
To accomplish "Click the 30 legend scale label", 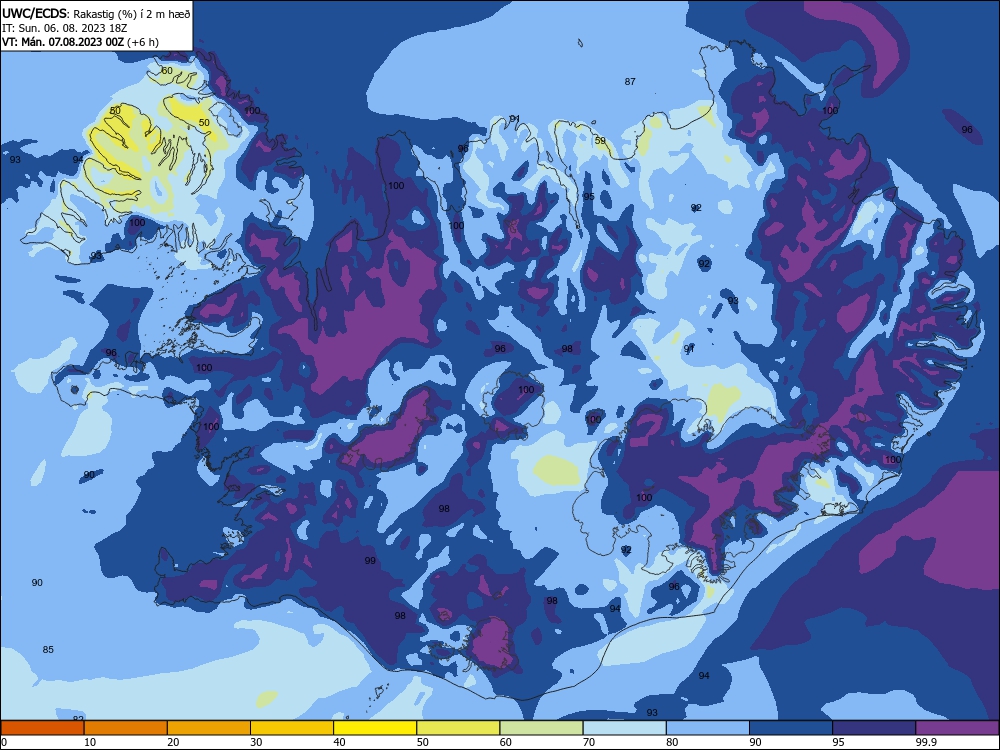I will [x=256, y=742].
